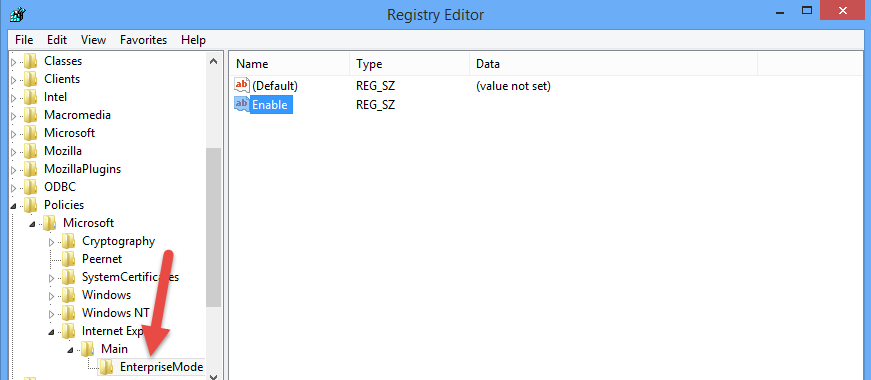Open the Edit menu
This screenshot has height=380, width=871.
click(x=57, y=40)
